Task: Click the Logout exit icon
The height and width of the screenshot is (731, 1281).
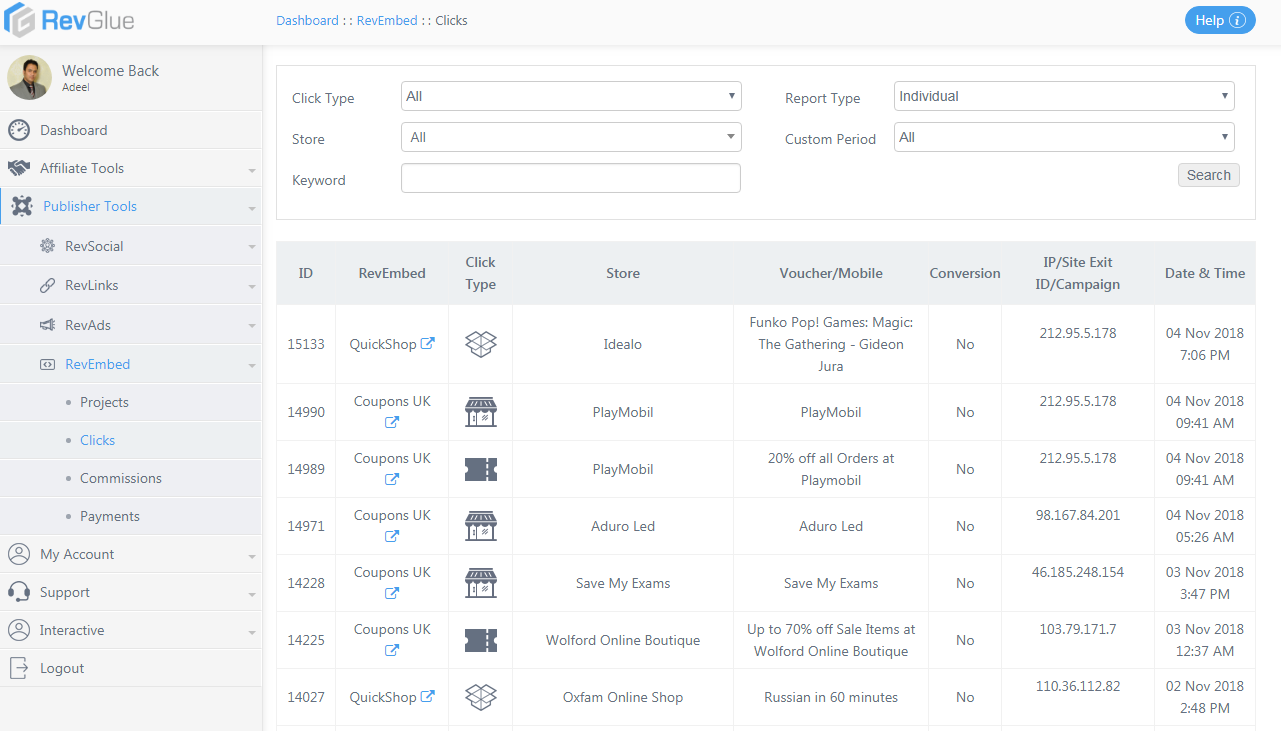Action: click(19, 668)
